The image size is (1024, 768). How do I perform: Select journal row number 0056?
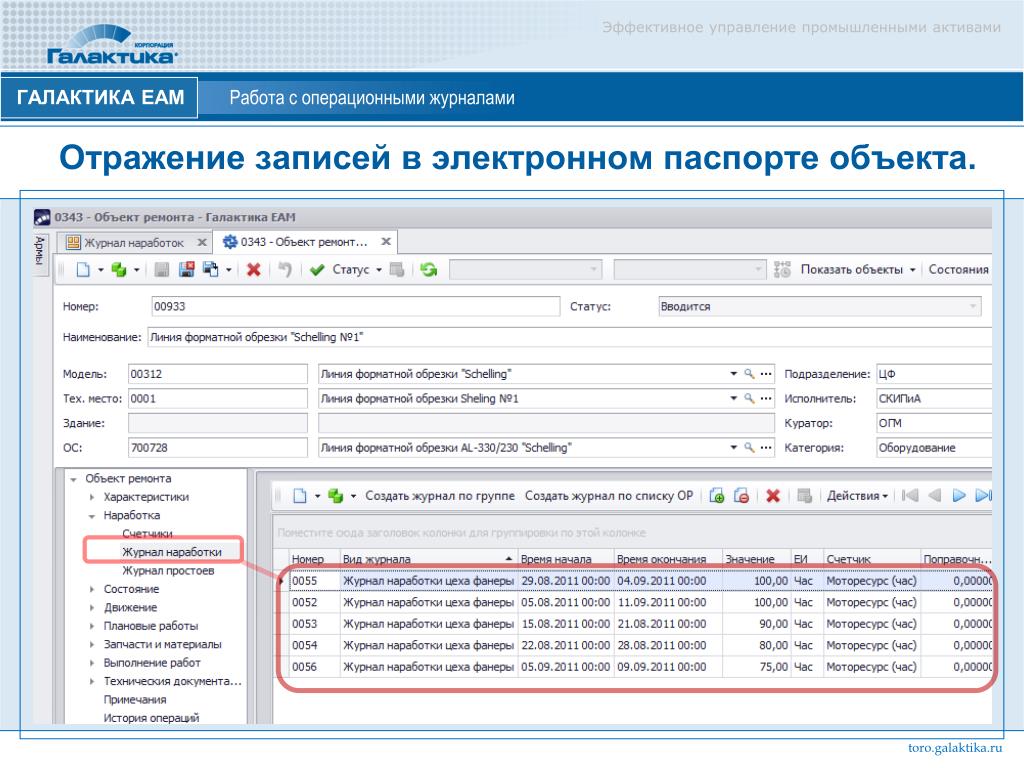[x=640, y=667]
